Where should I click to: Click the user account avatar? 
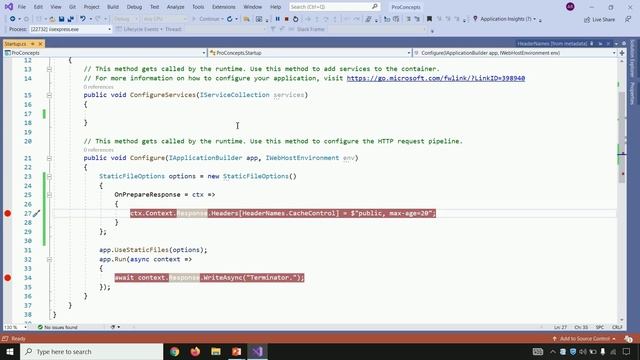[x=570, y=7]
